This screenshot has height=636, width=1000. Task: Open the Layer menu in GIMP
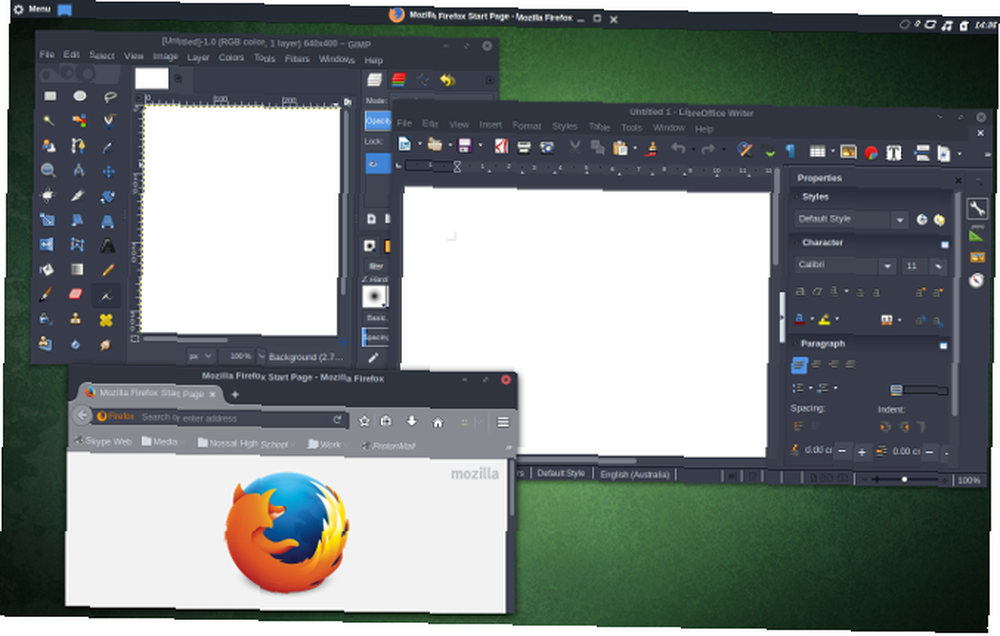pos(198,57)
